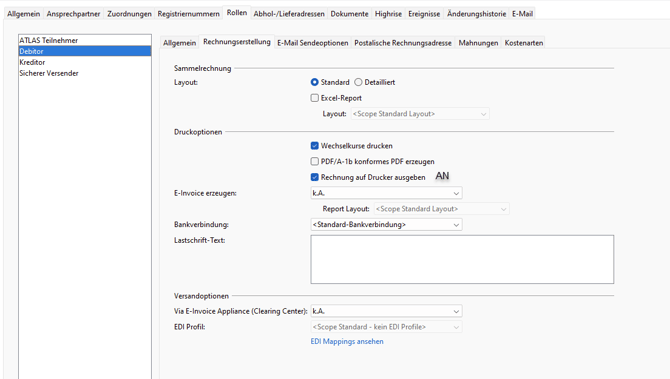Viewport: 670px width, 379px height.
Task: Enable PDF/A-1b konformes PDF erzeugen
Action: (x=314, y=162)
